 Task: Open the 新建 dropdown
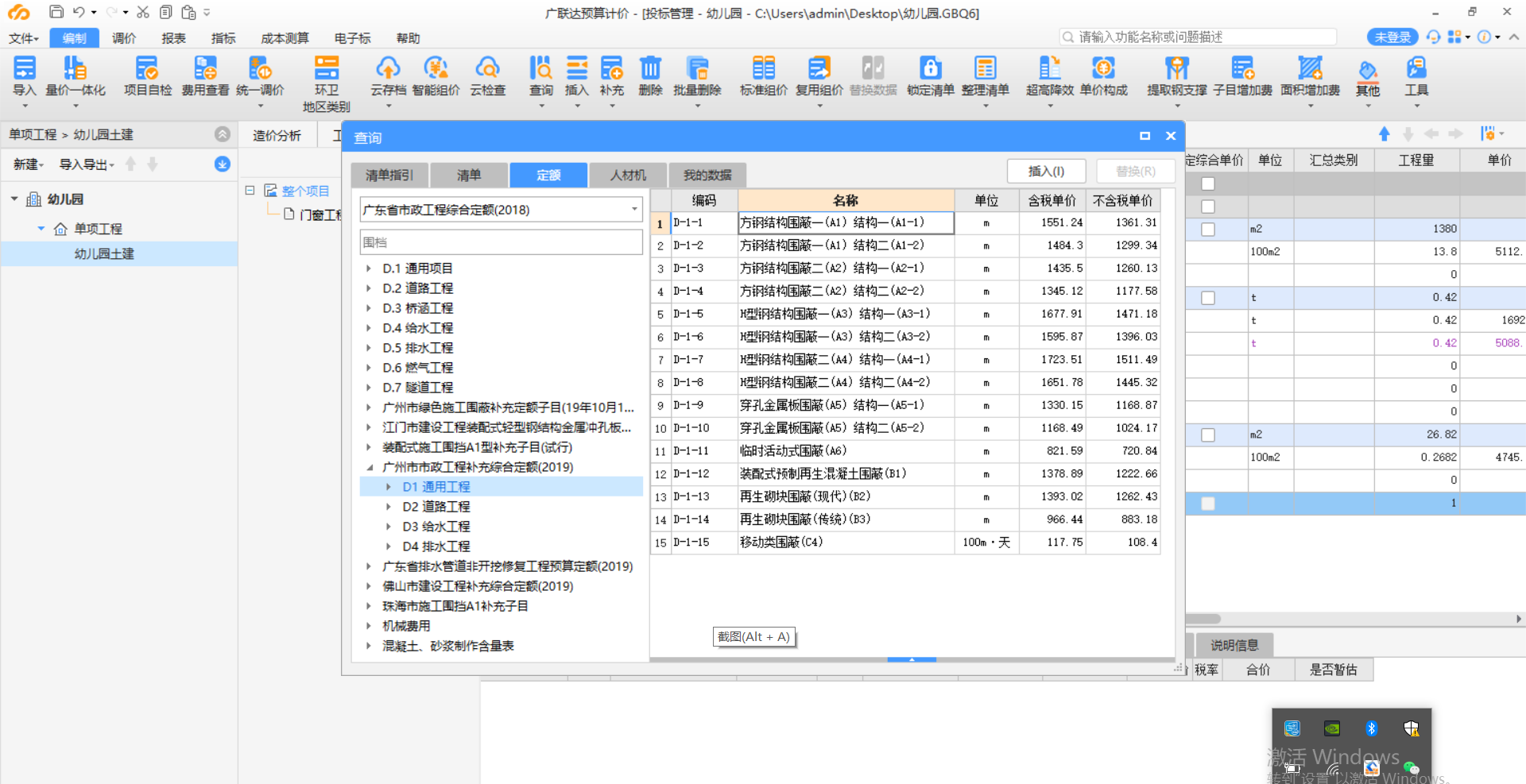point(29,164)
